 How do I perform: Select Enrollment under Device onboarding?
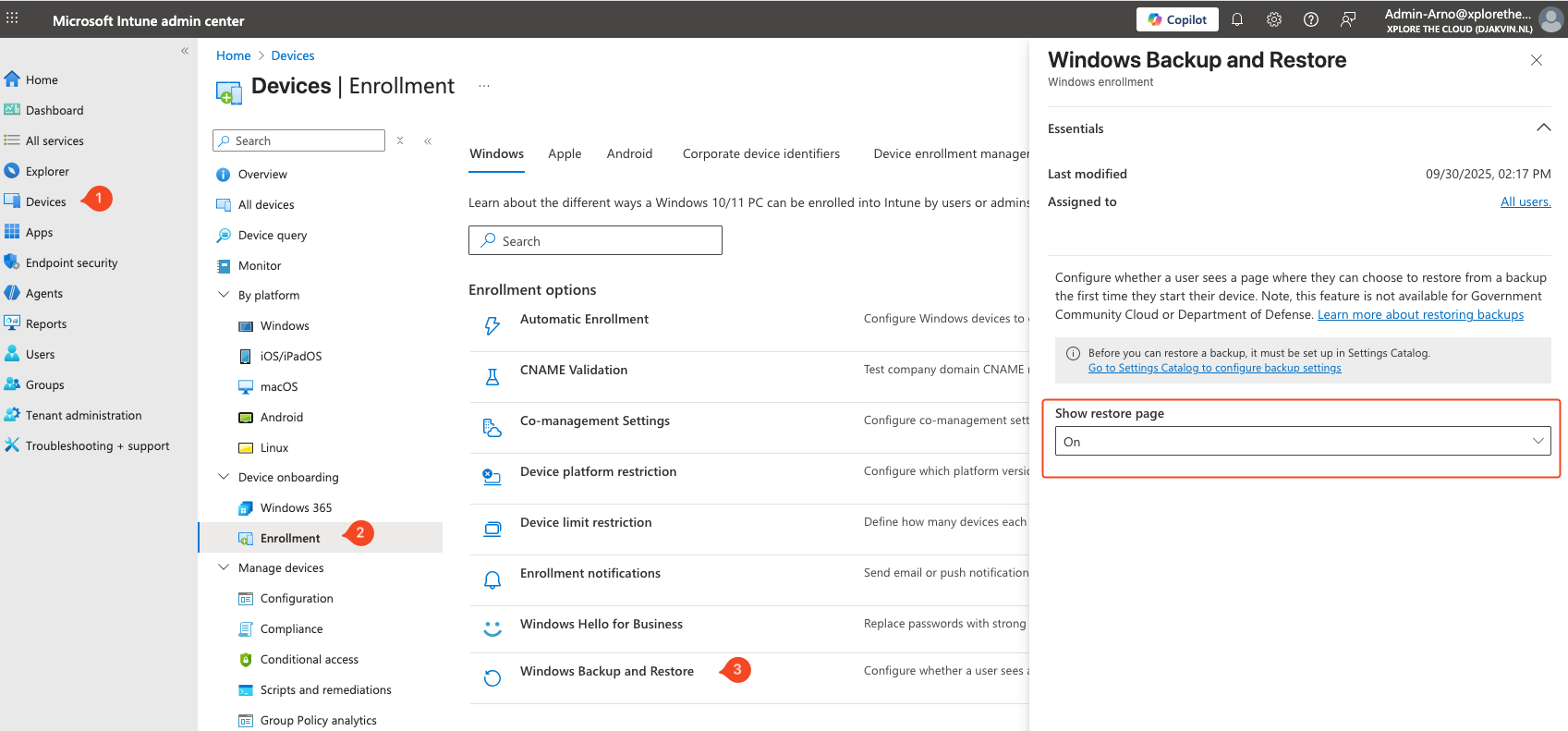coord(321,538)
